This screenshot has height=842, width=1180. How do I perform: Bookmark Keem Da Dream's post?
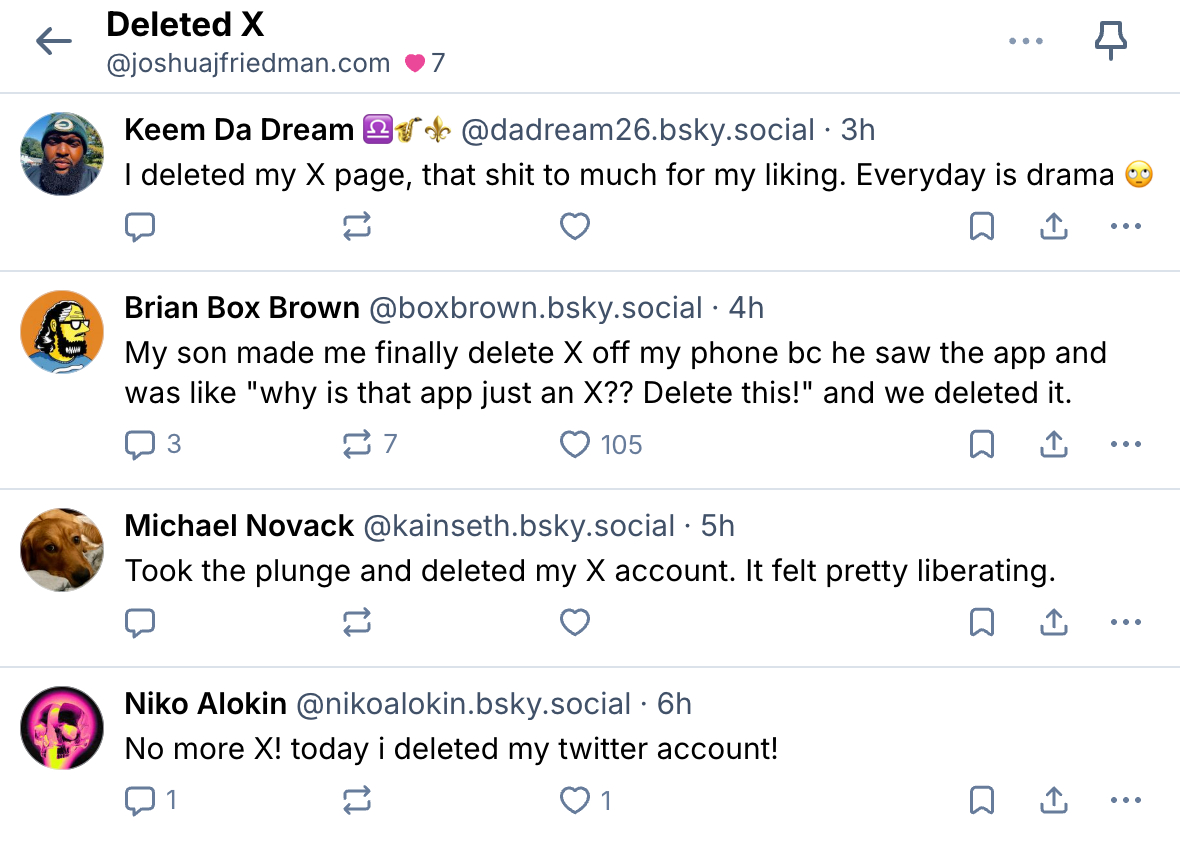point(982,227)
